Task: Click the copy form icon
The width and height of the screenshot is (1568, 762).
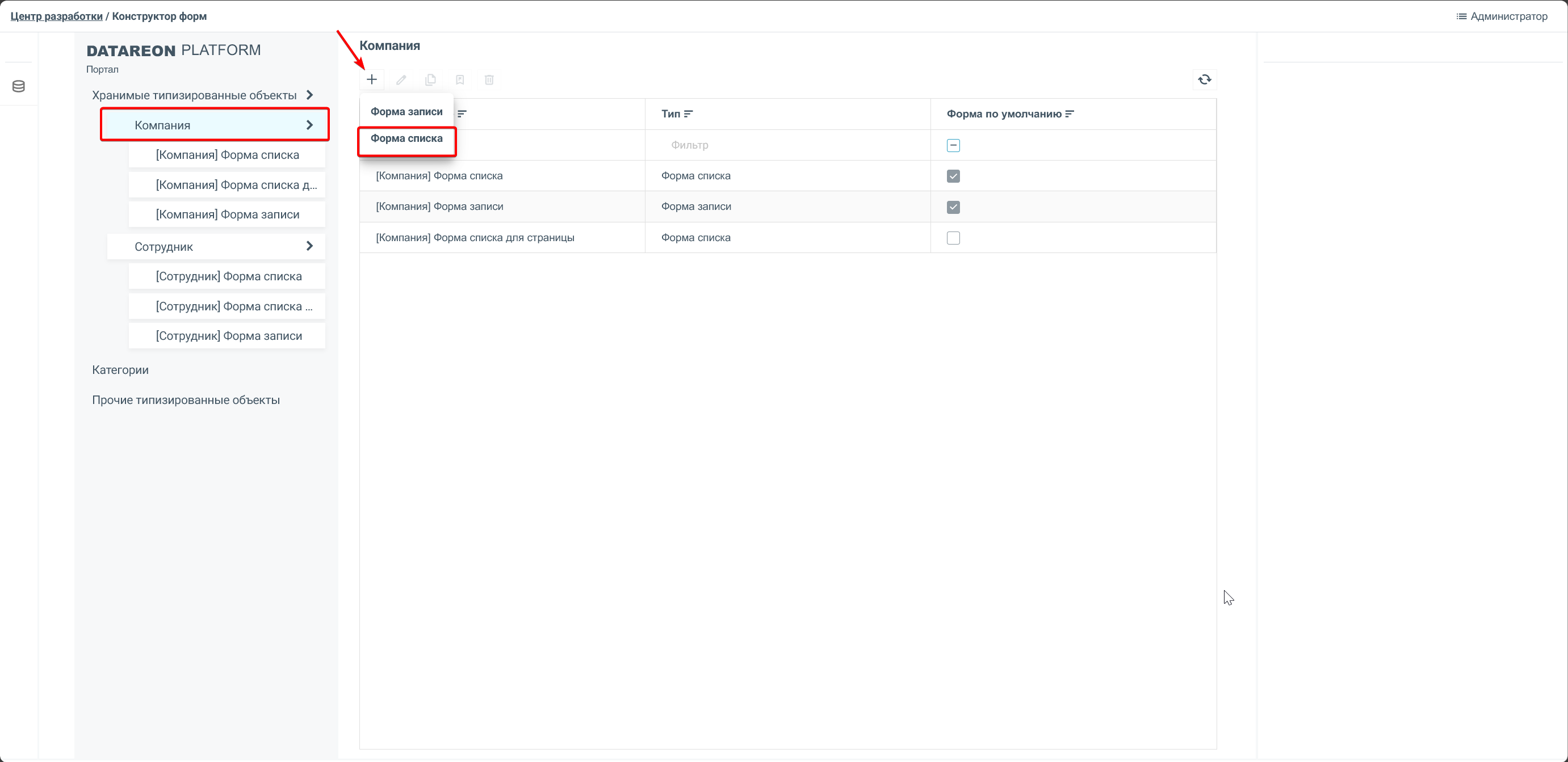Action: pos(430,79)
